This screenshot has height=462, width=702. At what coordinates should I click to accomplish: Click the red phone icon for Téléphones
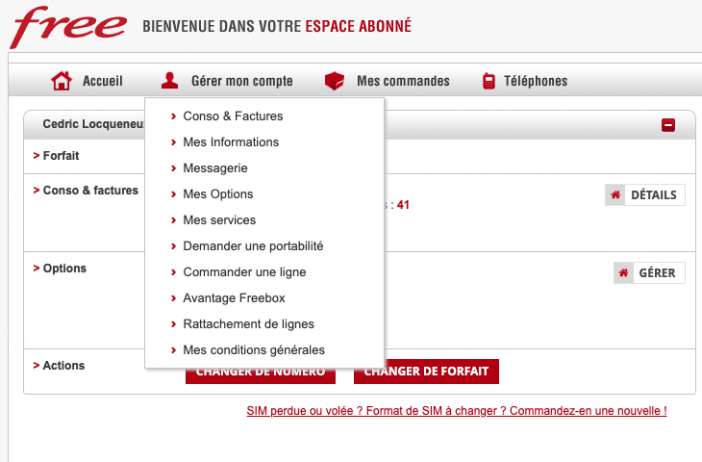point(489,81)
